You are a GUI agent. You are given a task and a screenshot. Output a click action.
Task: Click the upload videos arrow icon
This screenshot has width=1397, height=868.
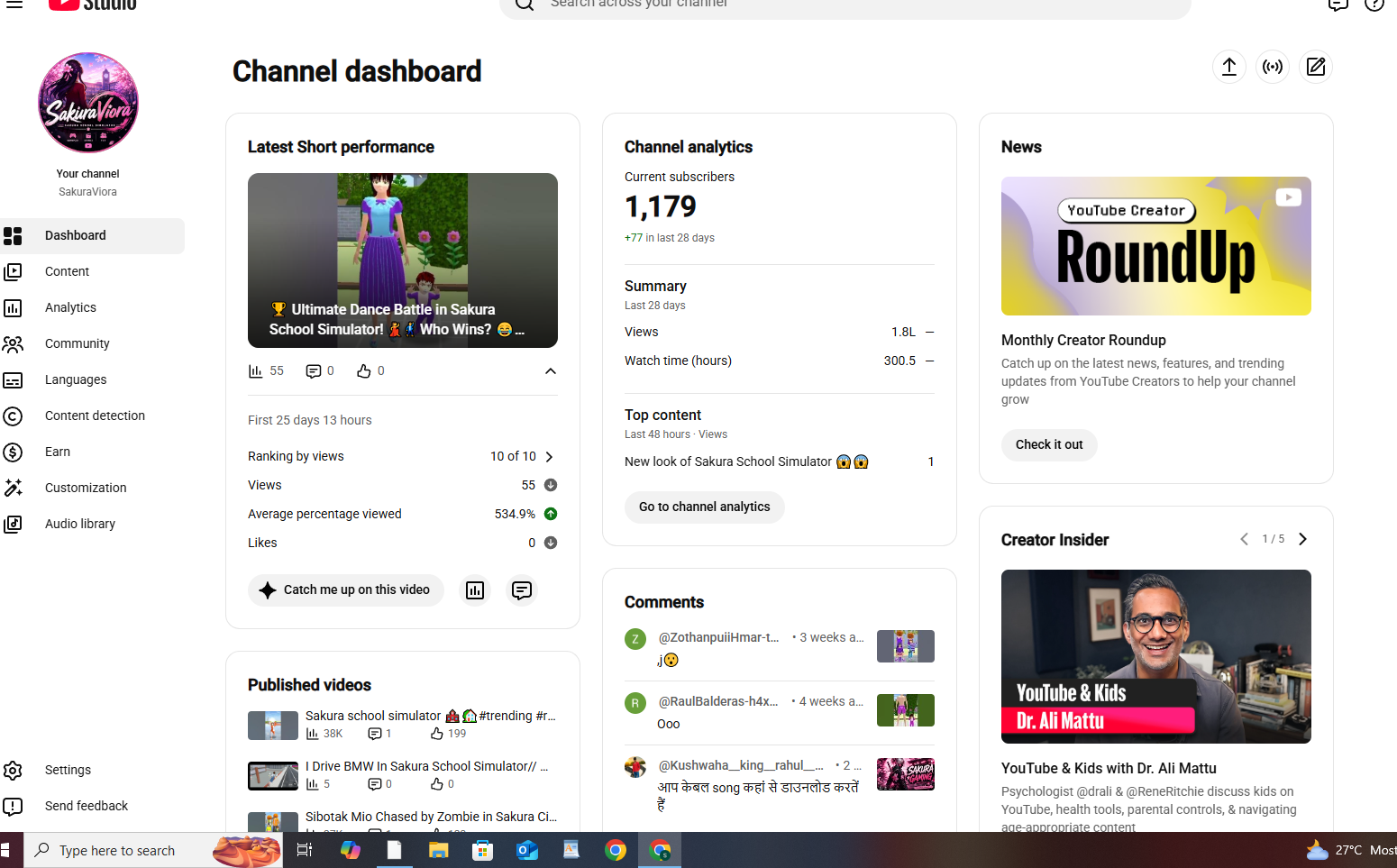click(x=1228, y=67)
